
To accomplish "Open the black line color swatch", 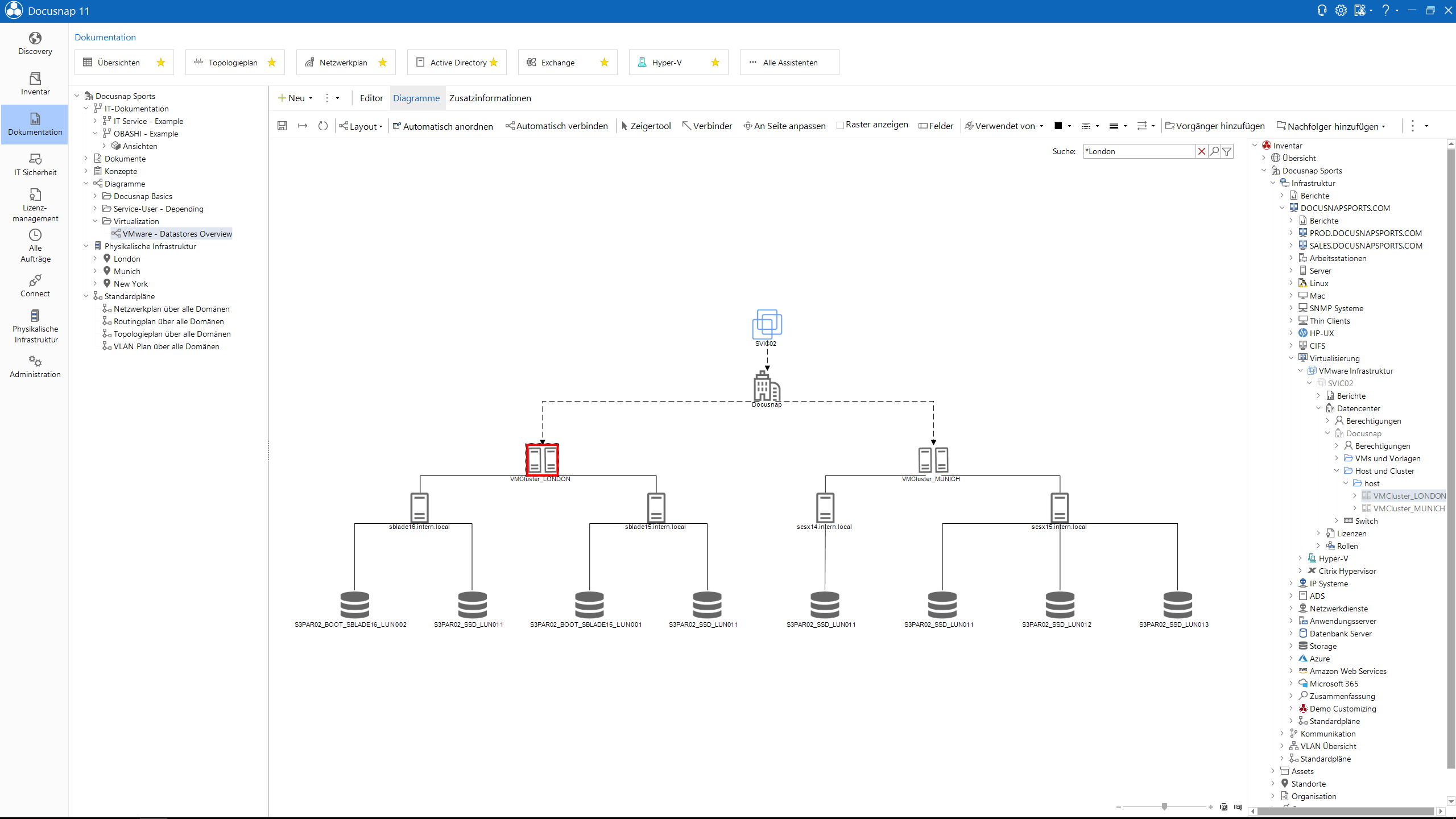I will 1058,126.
